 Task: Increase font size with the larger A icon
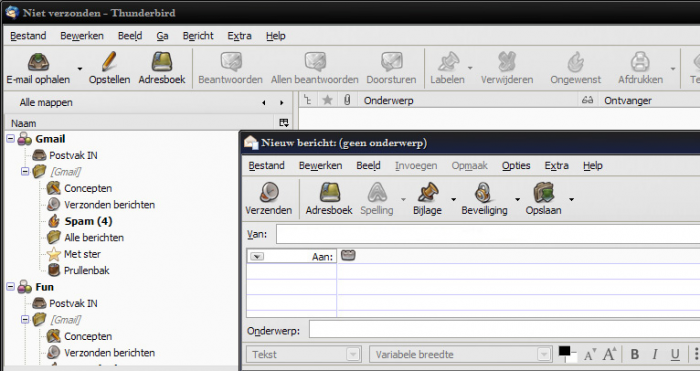click(x=610, y=354)
